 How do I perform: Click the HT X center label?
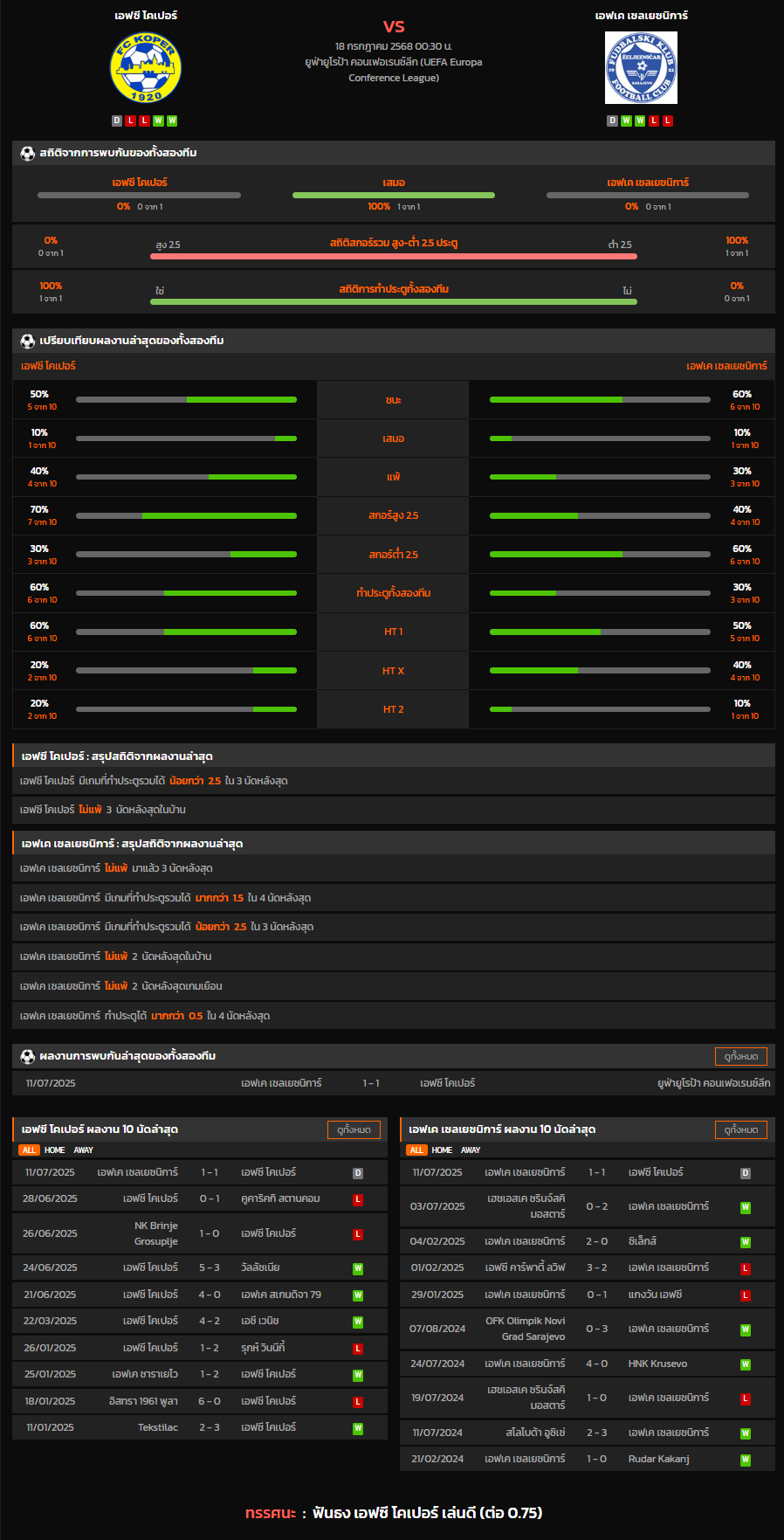click(394, 671)
